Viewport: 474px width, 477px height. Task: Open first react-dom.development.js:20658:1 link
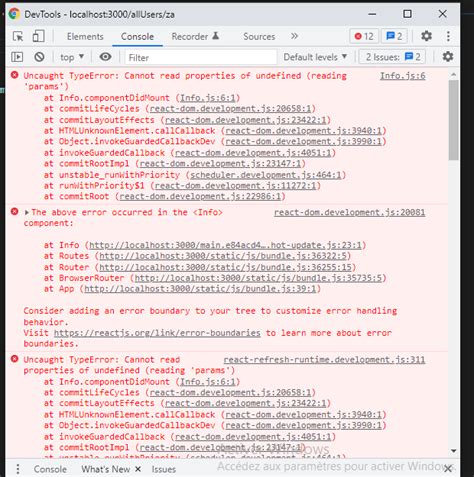[x=230, y=109]
